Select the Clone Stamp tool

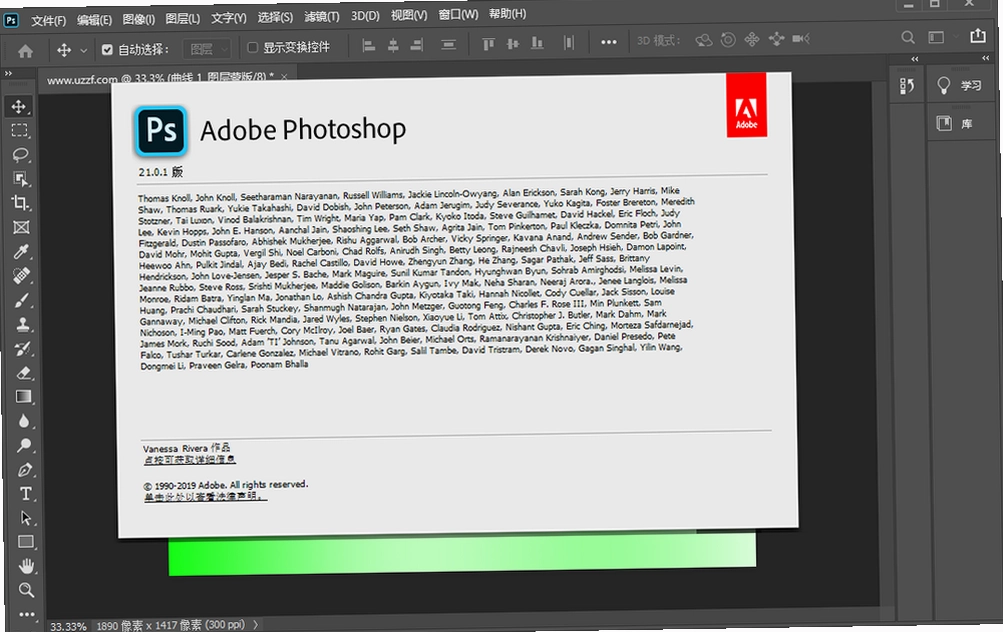[x=22, y=324]
